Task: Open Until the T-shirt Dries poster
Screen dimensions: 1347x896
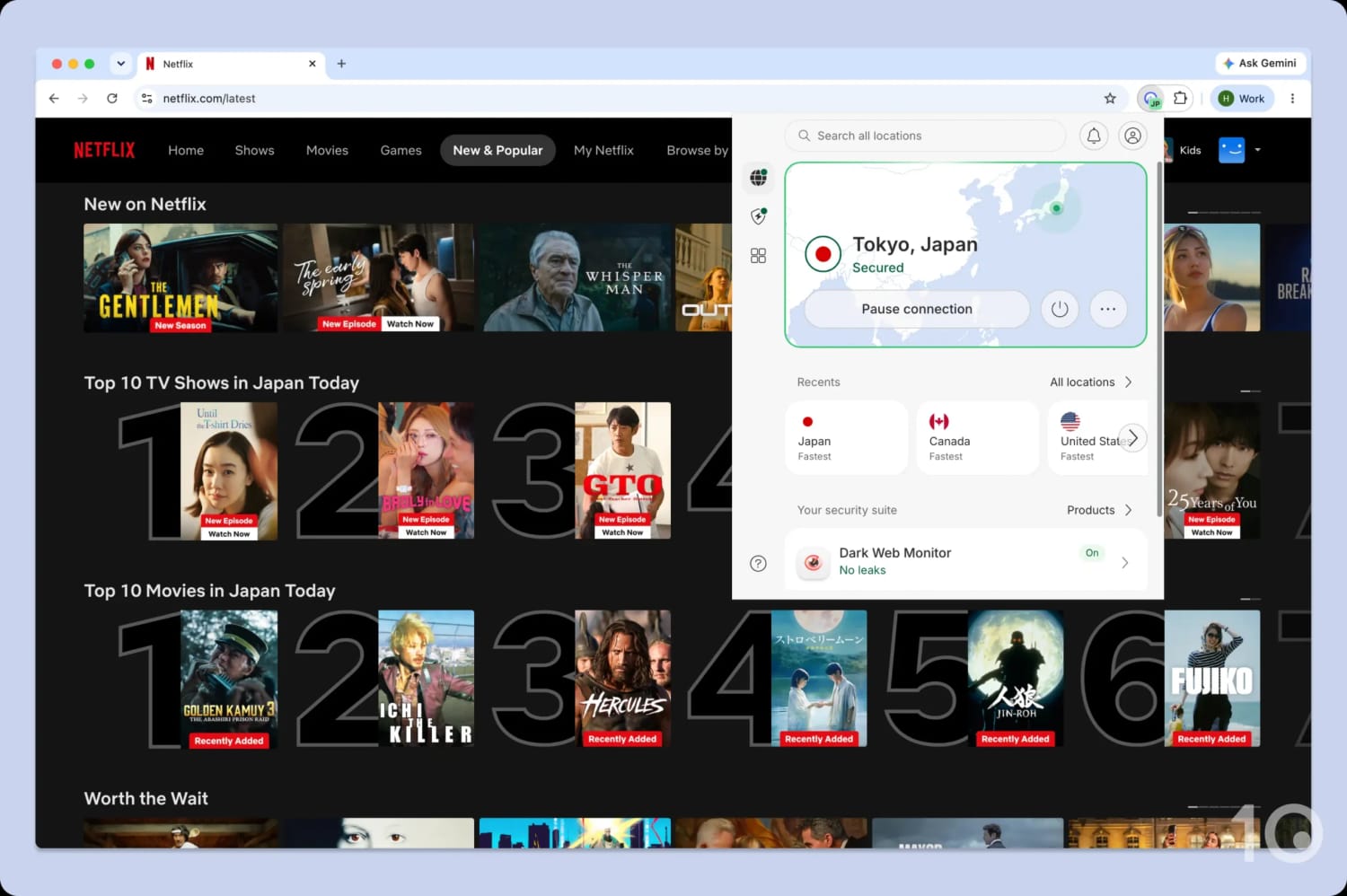Action: [229, 471]
